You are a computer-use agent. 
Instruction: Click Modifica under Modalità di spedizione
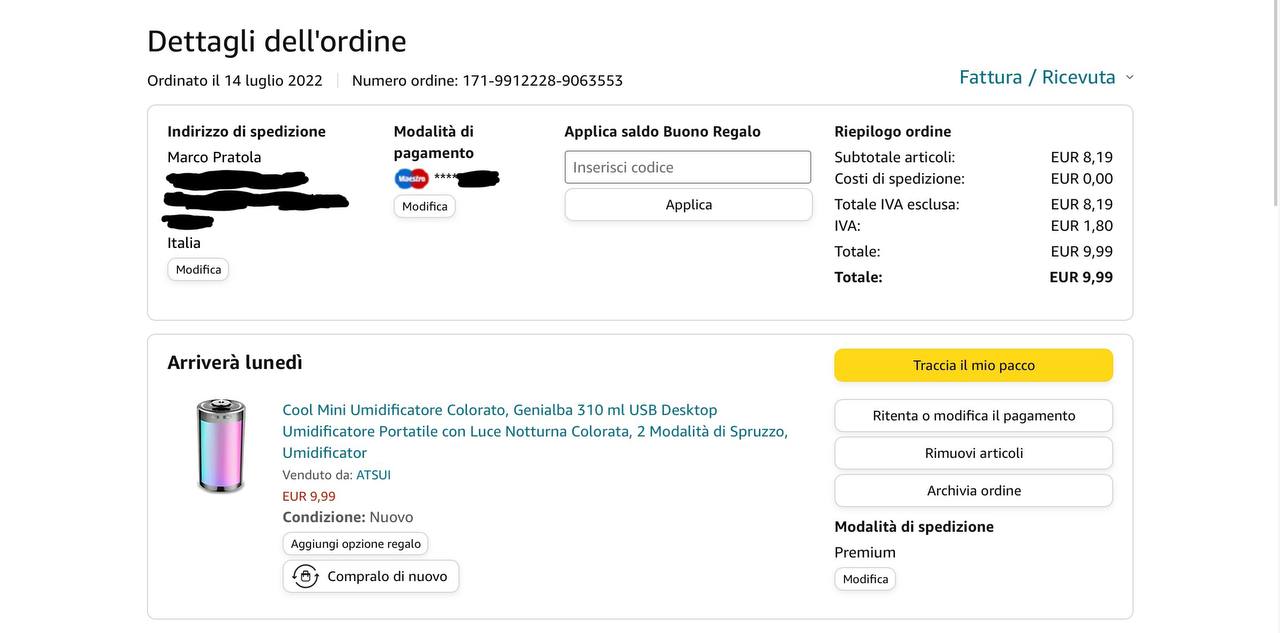pyautogui.click(x=865, y=579)
